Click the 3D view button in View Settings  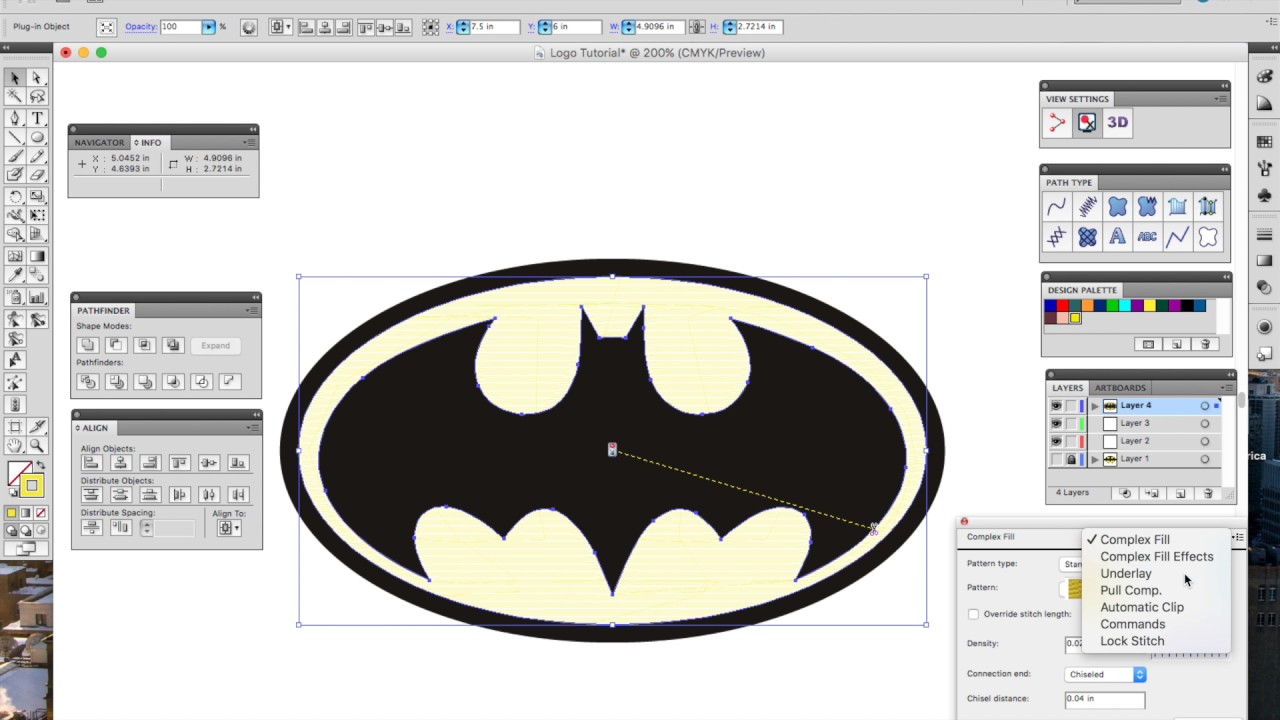click(1117, 123)
